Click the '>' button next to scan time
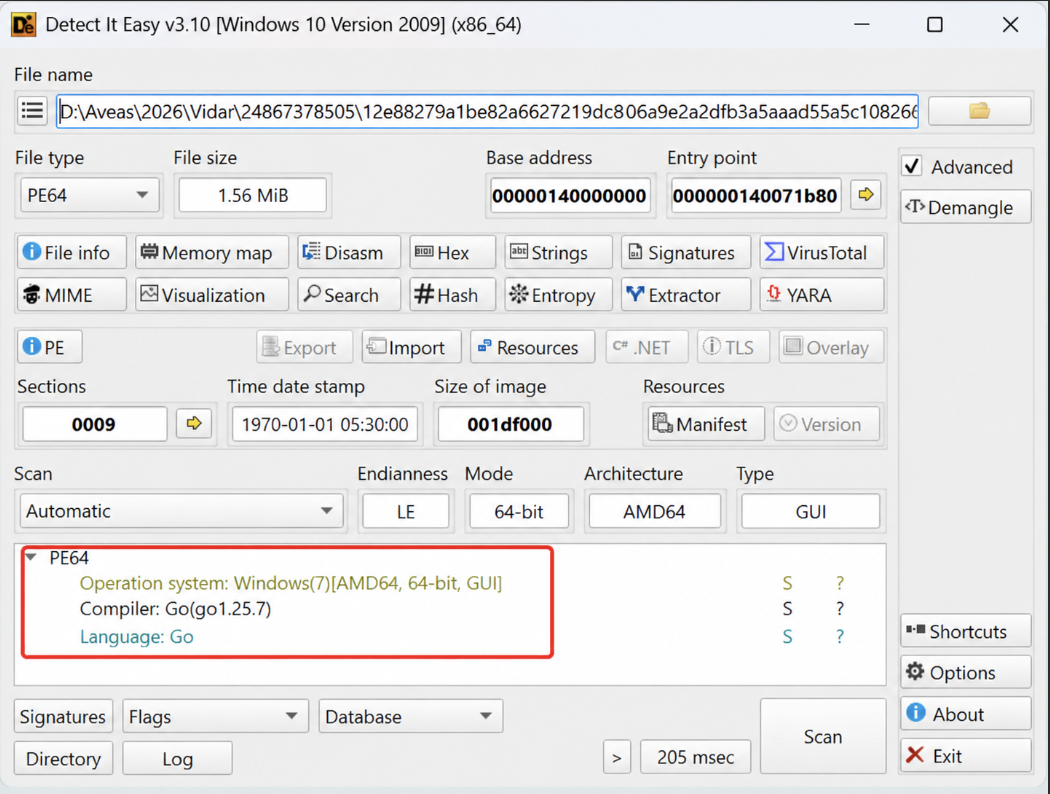This screenshot has width=1050, height=794. 617,757
